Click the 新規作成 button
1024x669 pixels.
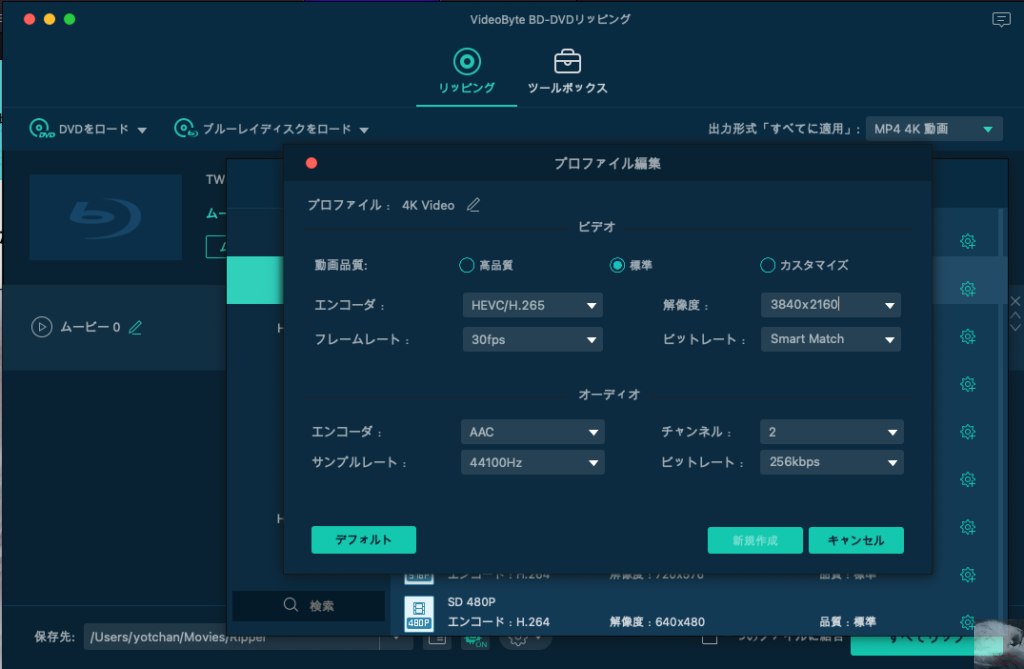coord(755,540)
